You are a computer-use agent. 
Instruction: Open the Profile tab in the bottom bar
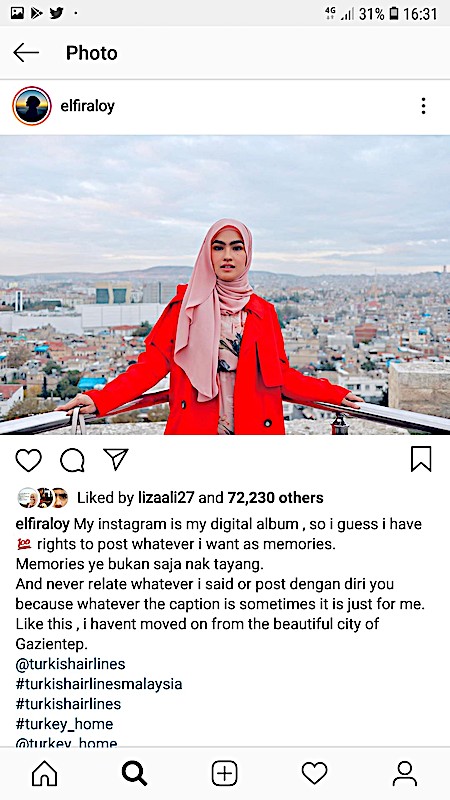pos(405,773)
